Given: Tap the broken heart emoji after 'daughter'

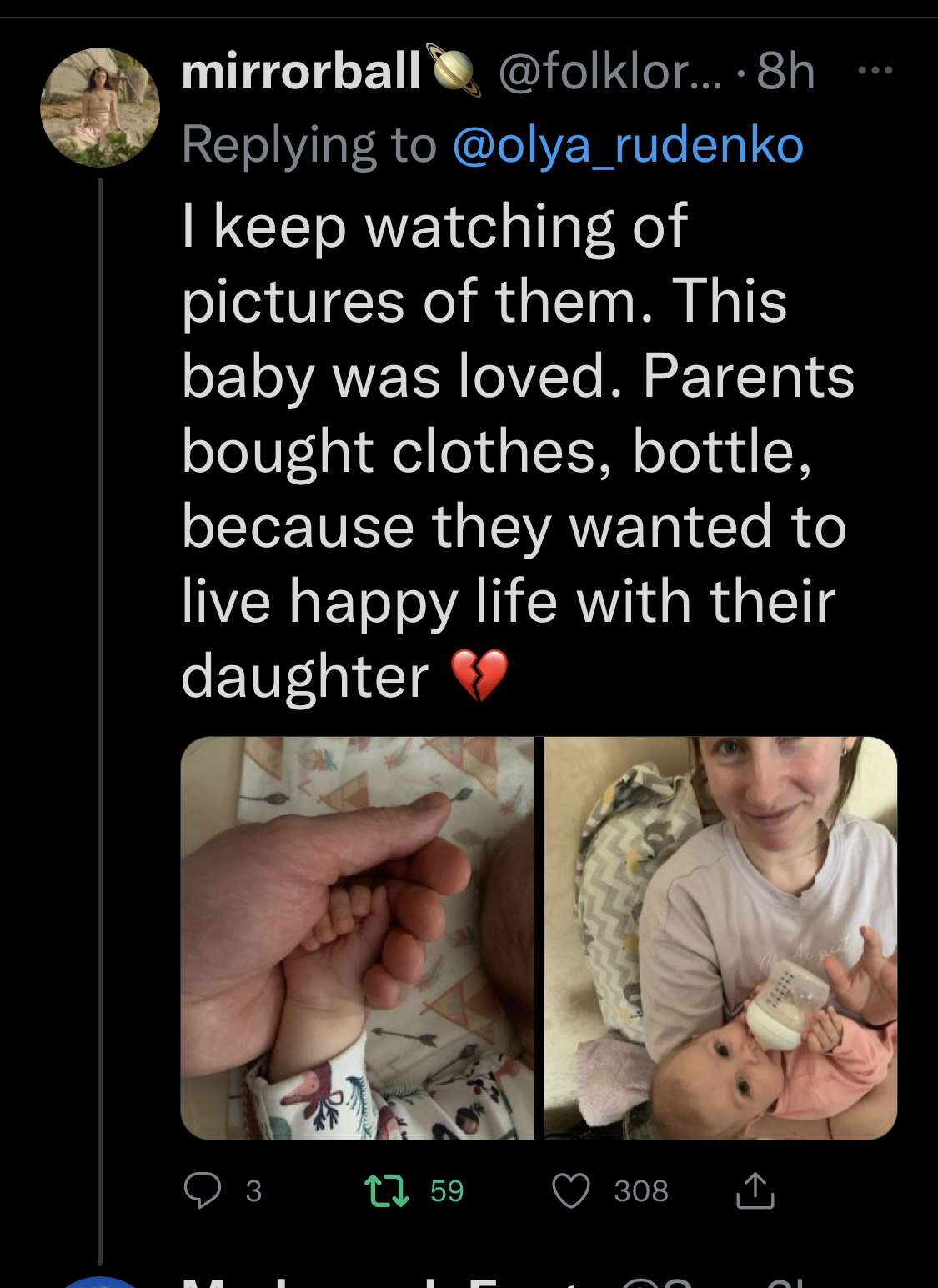Looking at the screenshot, I should 479,675.
